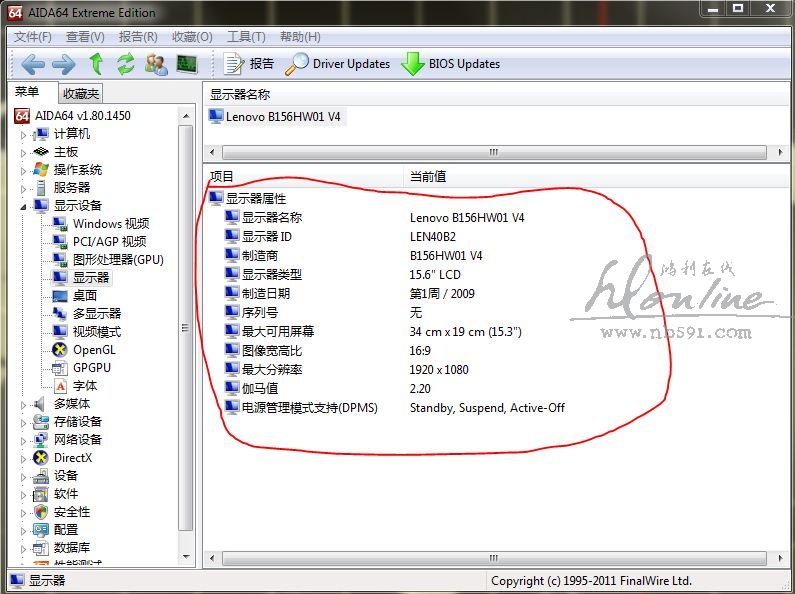This screenshot has width=795, height=594.
Task: Open the 收藏(O) menu
Action: 192,37
